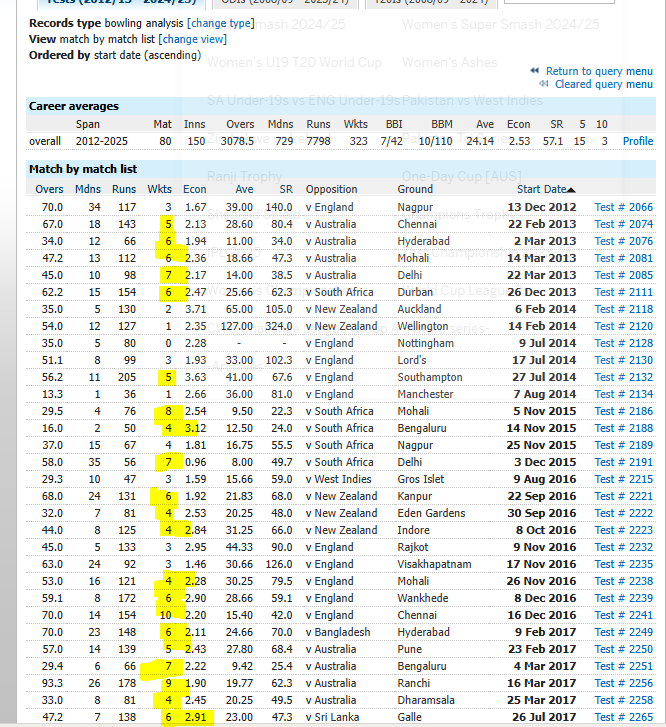The width and height of the screenshot is (666, 727).
Task: Open scorecard Test # 2188
Action: [x=623, y=428]
